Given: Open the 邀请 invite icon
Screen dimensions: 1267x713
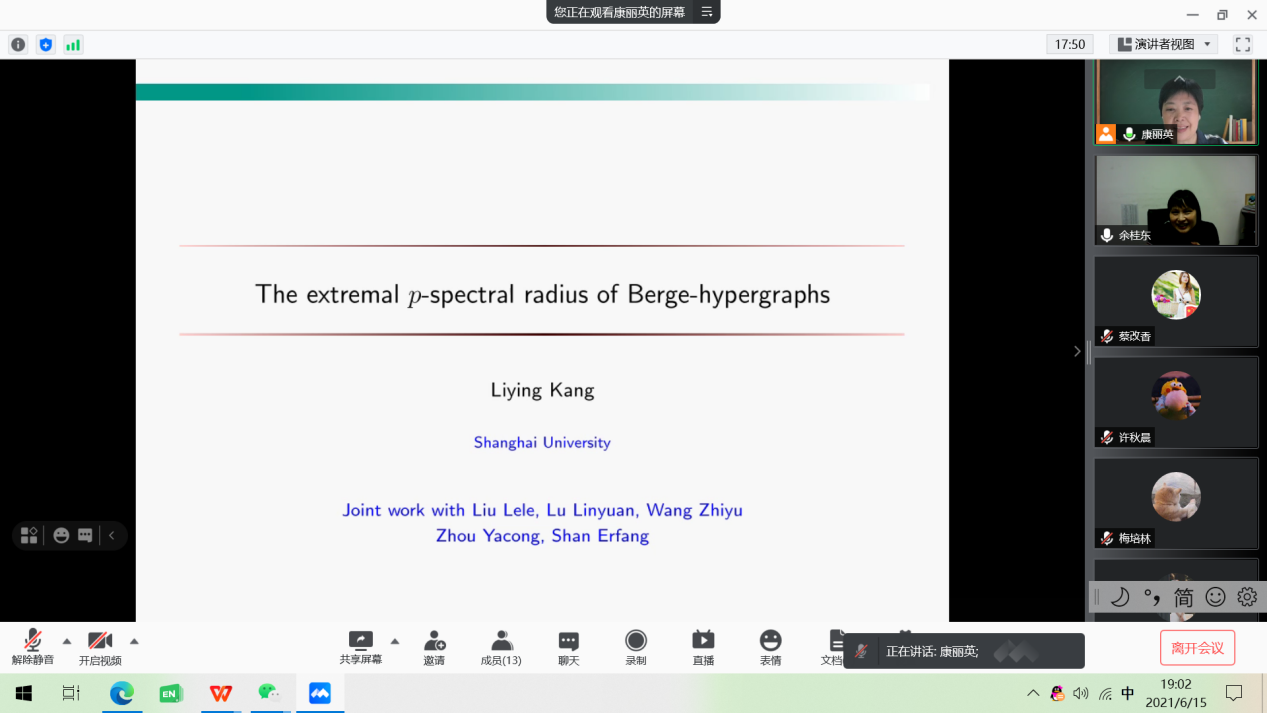Looking at the screenshot, I should (434, 646).
